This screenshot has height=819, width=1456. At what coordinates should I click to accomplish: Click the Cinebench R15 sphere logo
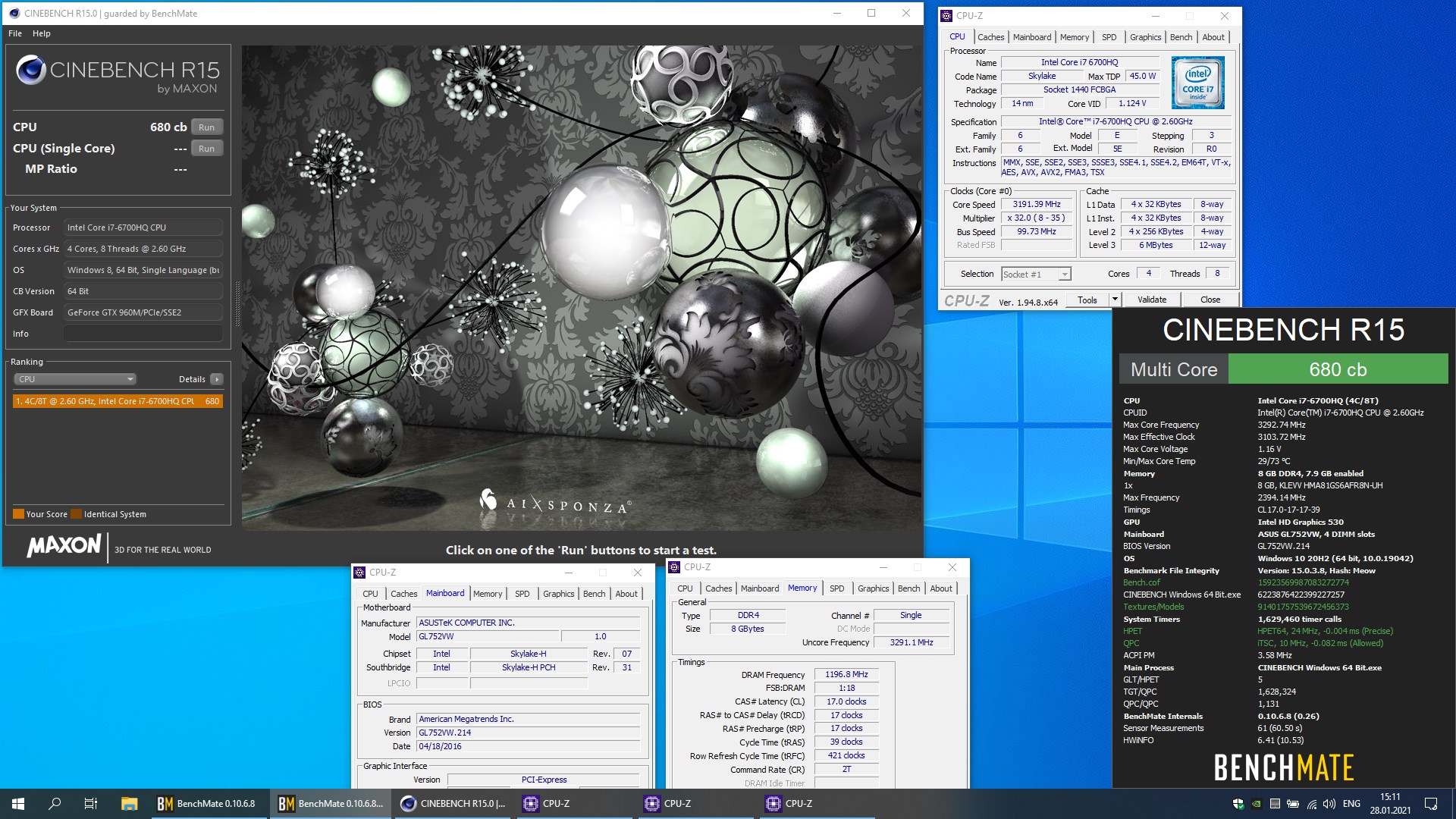pyautogui.click(x=31, y=70)
